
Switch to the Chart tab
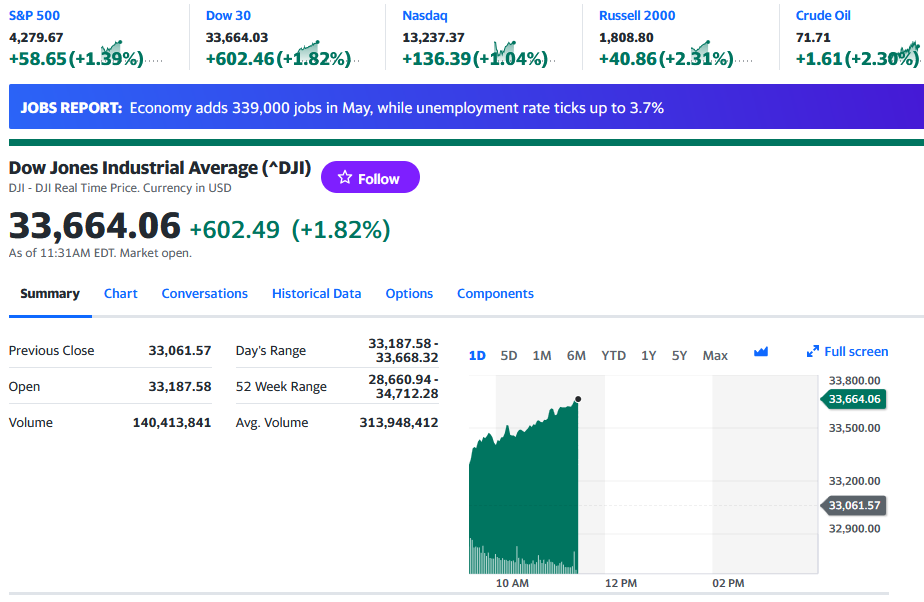pyautogui.click(x=121, y=293)
